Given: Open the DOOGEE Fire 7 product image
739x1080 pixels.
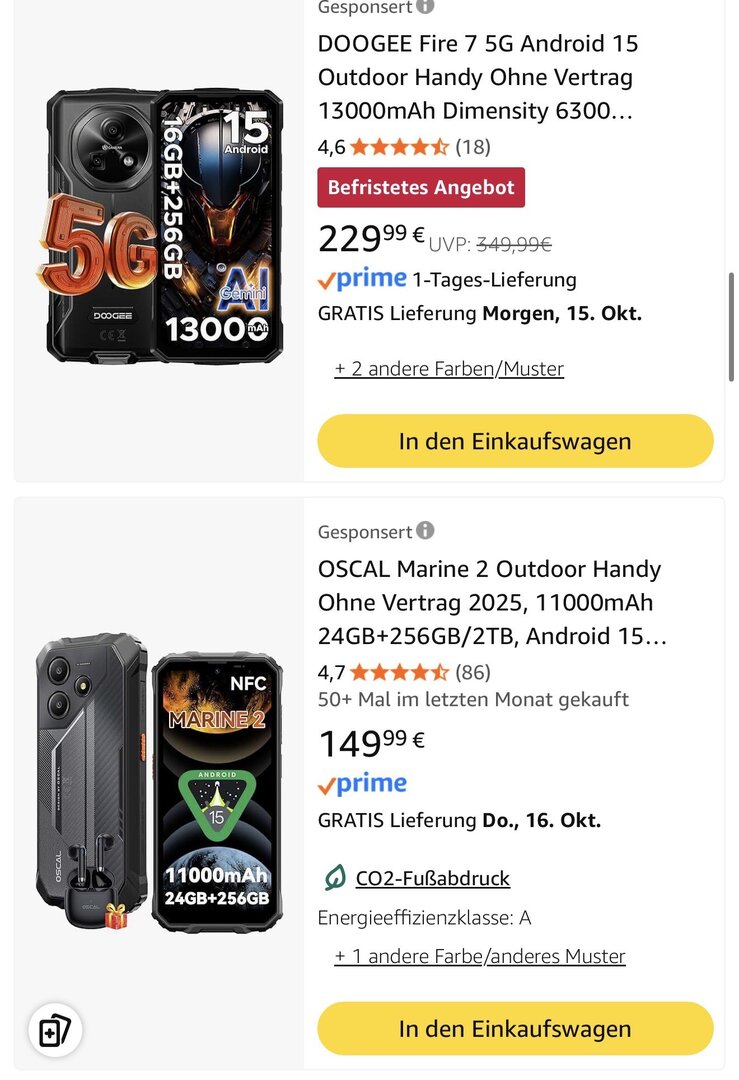Looking at the screenshot, I should point(160,225).
